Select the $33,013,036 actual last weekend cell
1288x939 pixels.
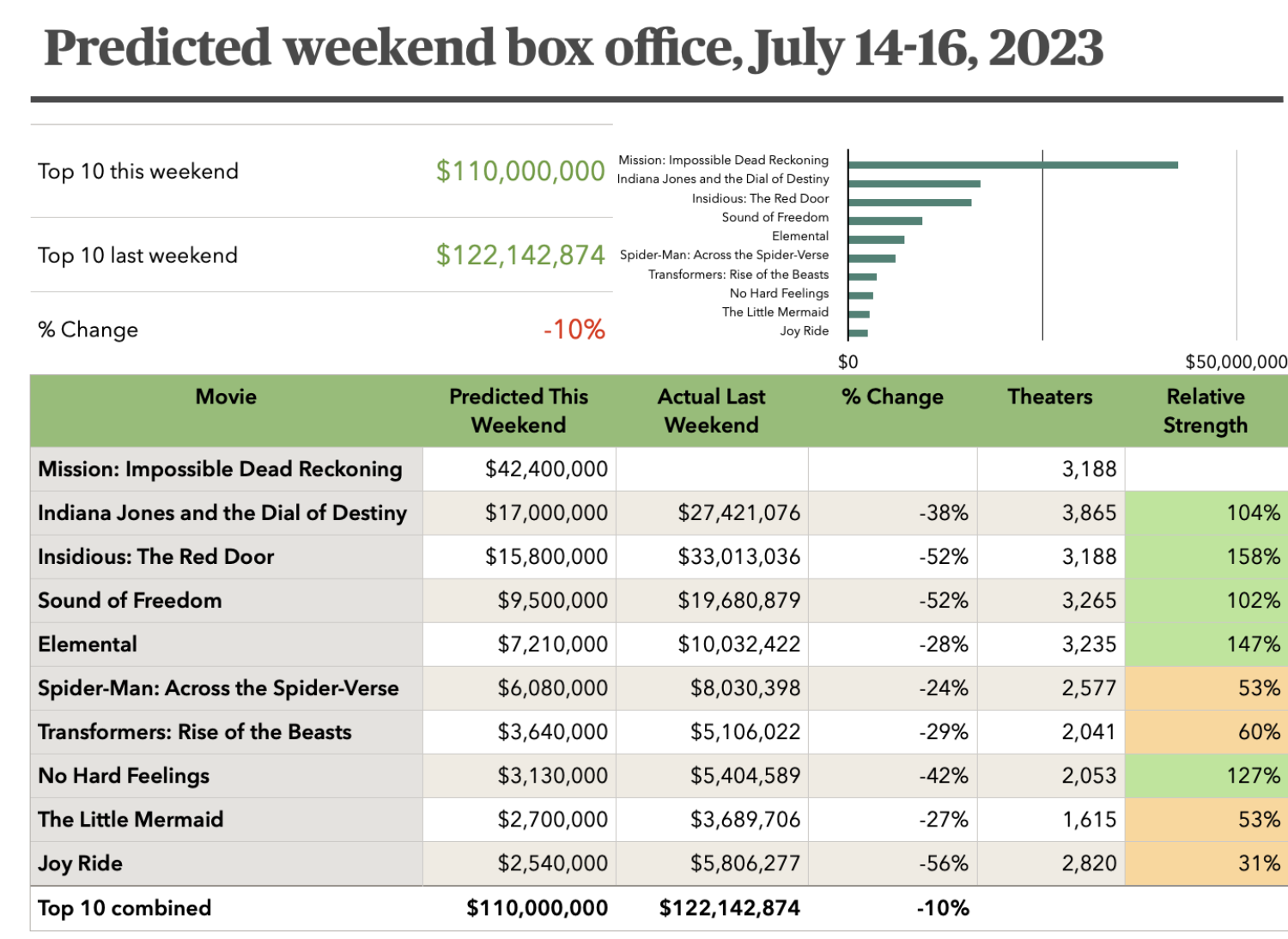tap(738, 556)
